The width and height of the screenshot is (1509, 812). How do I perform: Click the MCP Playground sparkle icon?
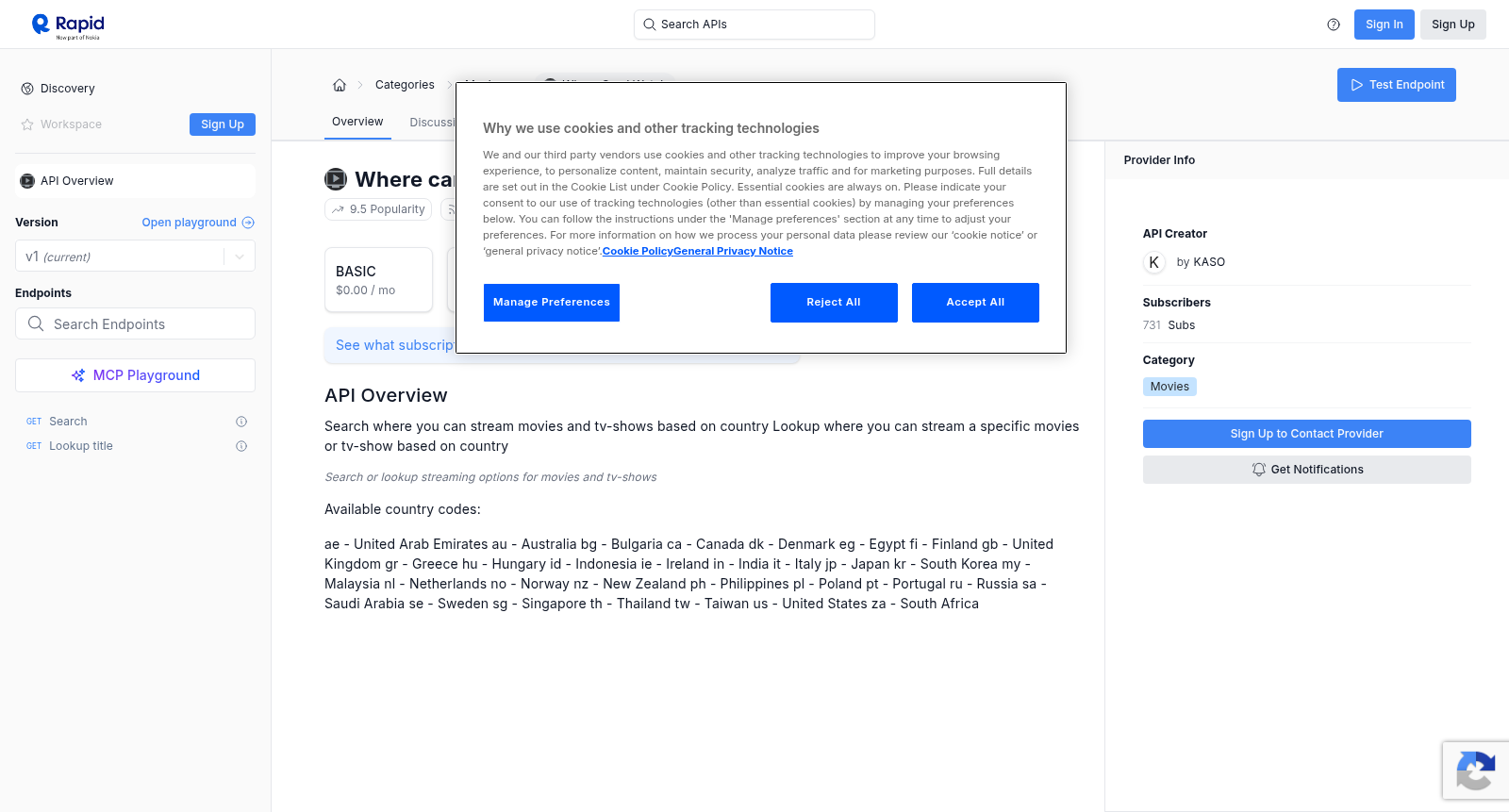[78, 375]
